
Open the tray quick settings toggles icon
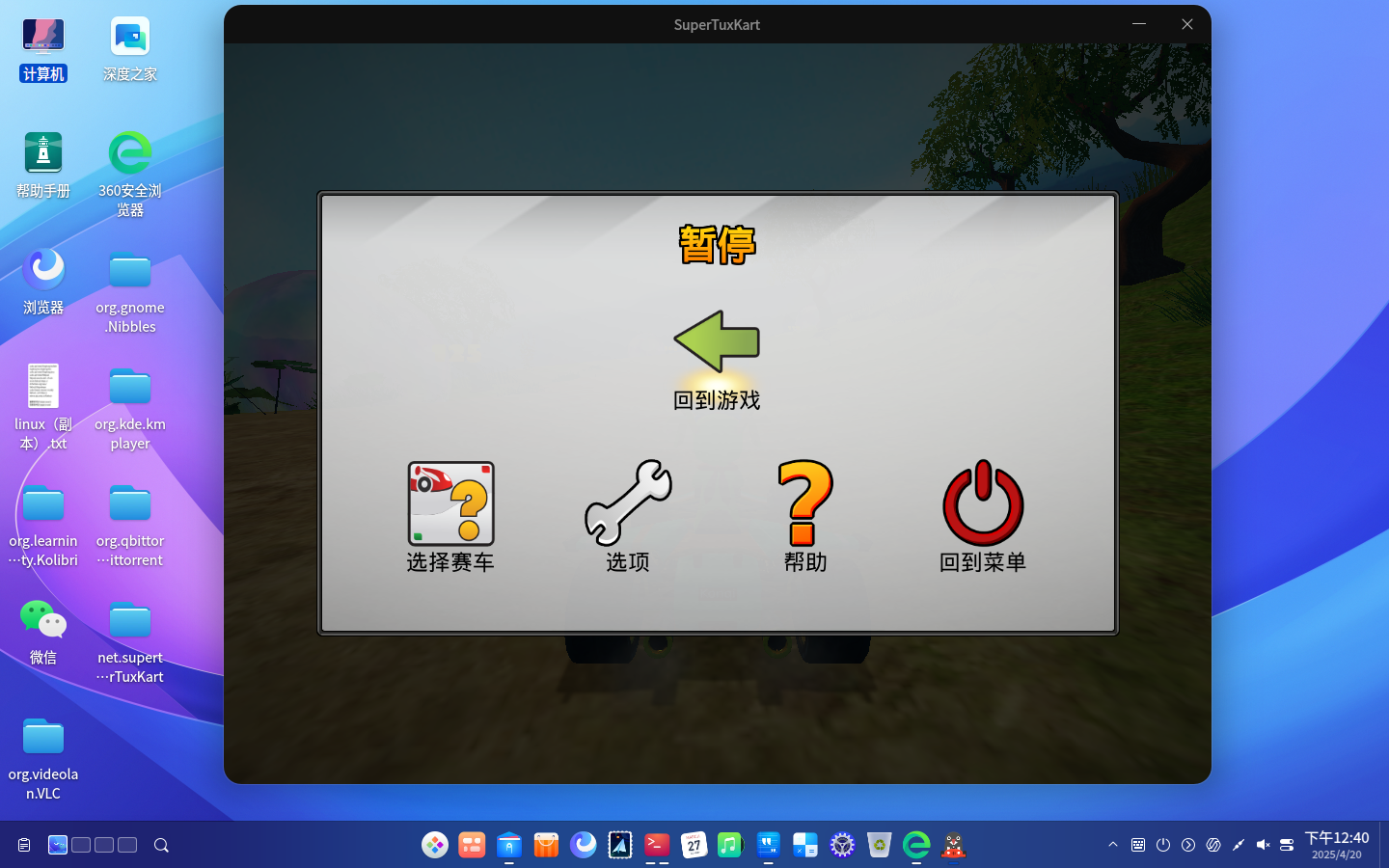tap(1287, 845)
